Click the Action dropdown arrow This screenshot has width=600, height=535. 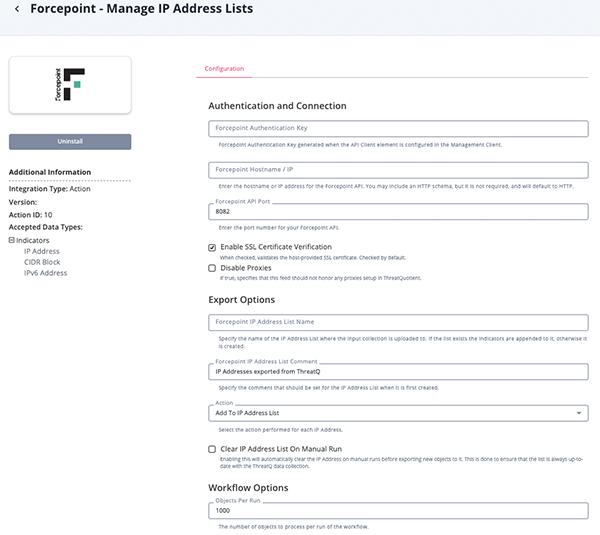coord(581,413)
